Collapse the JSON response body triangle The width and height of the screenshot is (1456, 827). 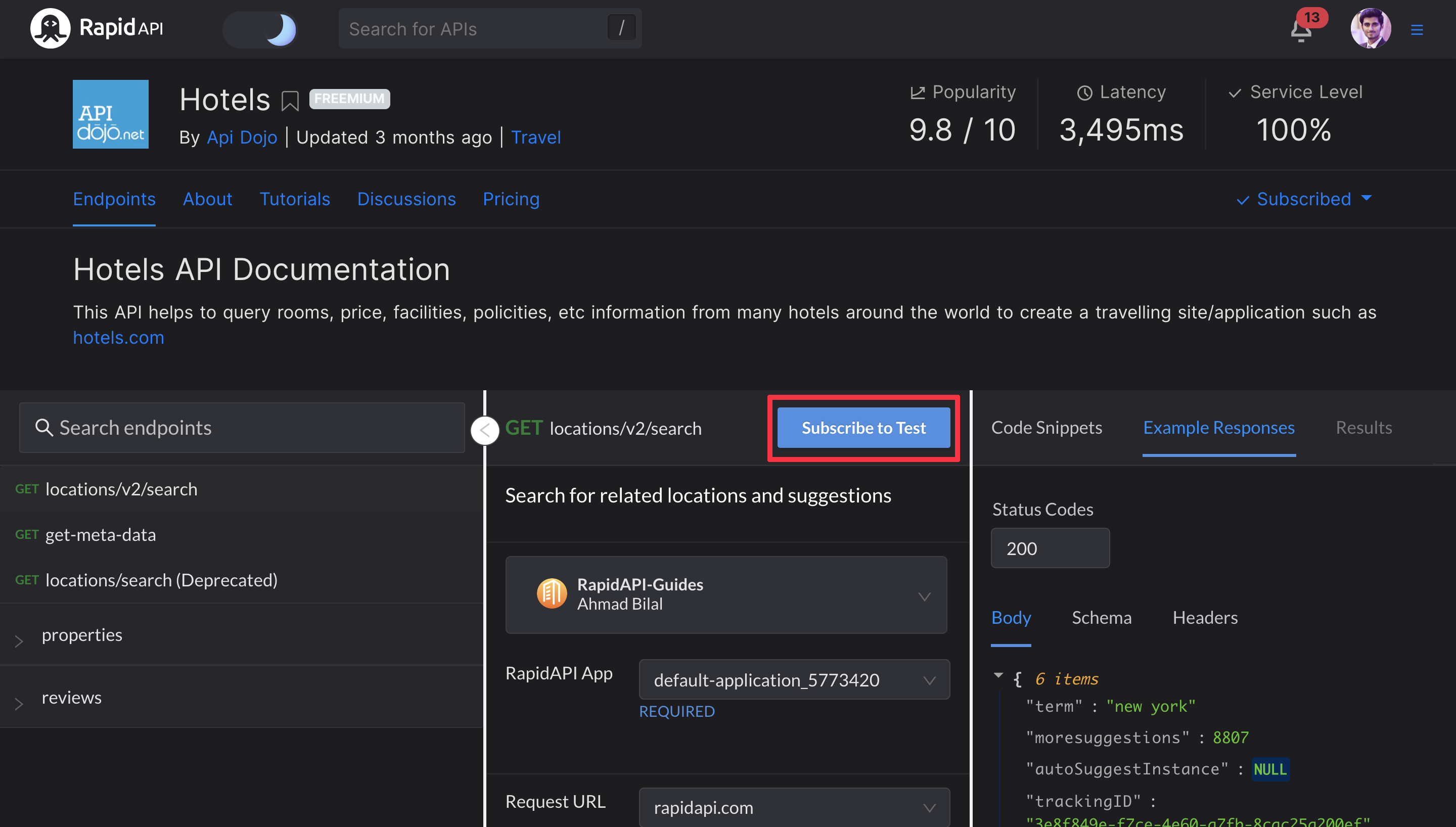(x=998, y=675)
